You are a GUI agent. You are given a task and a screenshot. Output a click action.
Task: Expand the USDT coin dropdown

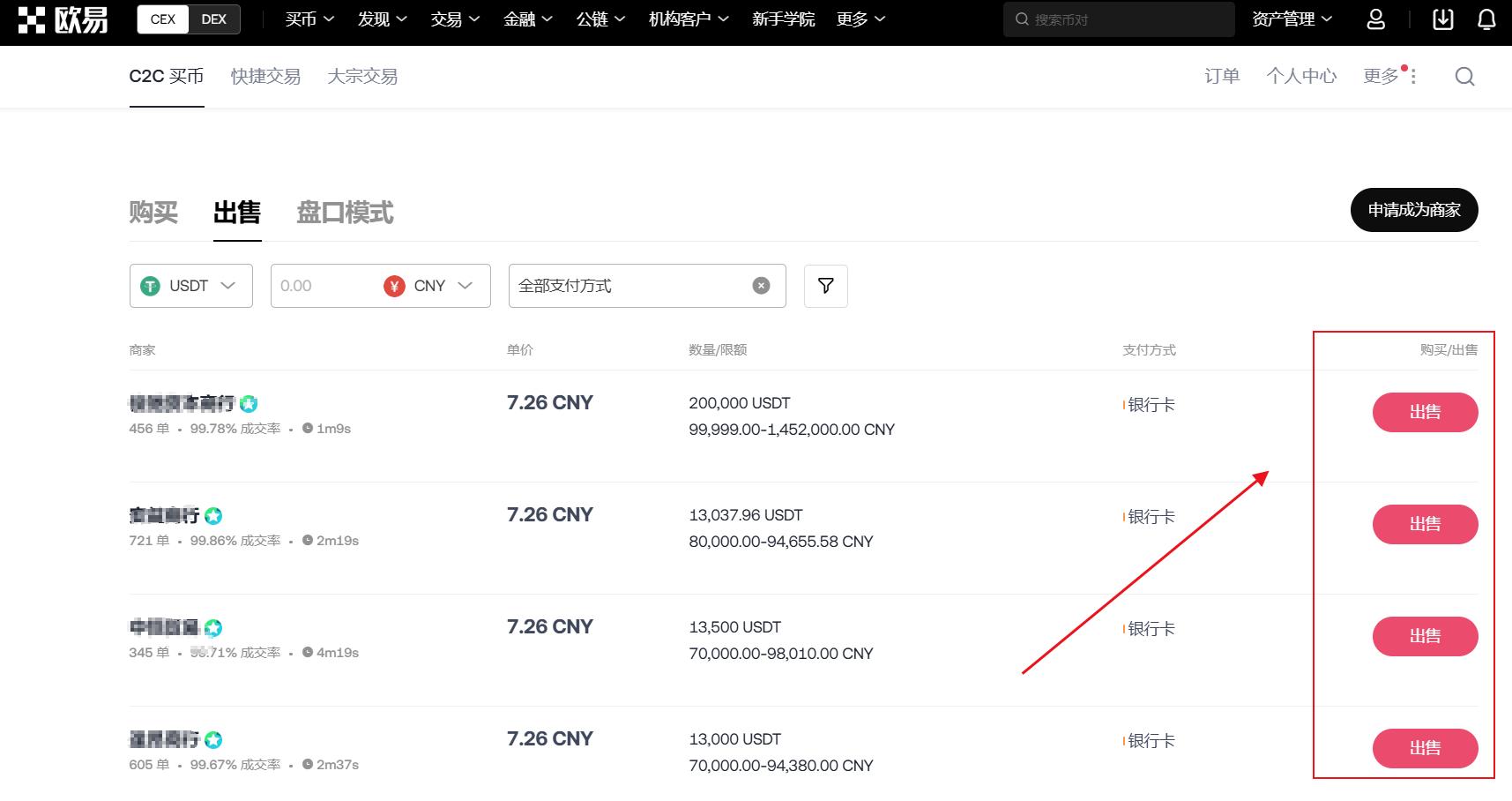(x=190, y=286)
